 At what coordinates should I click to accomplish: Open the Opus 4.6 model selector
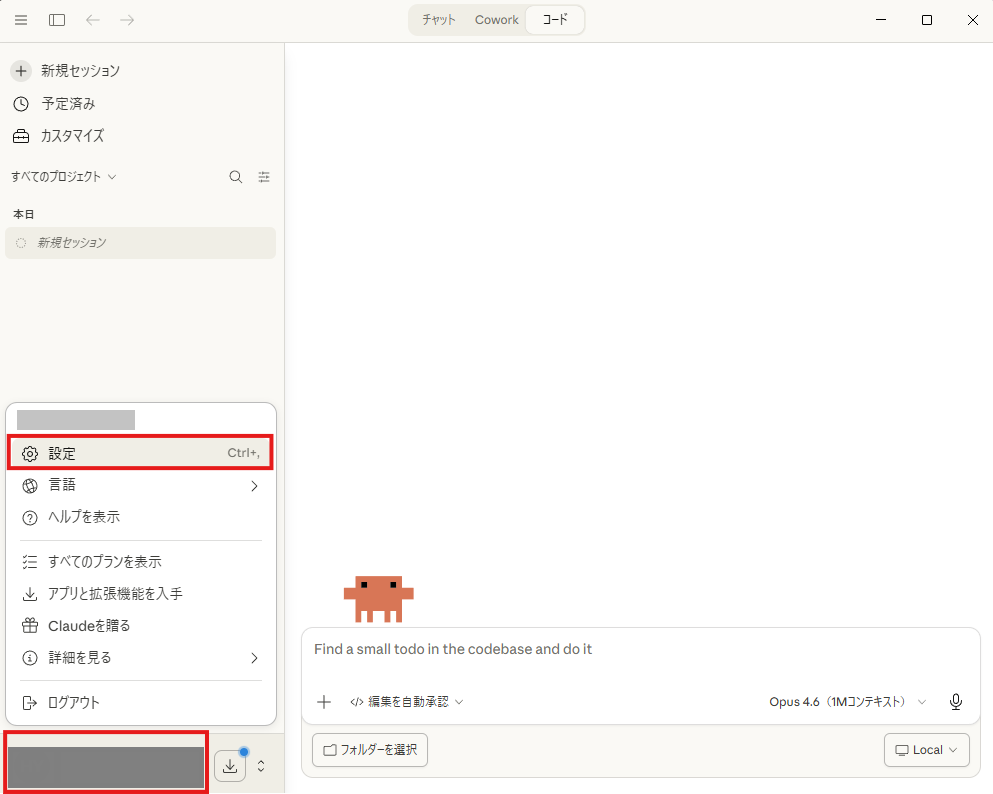tap(847, 702)
